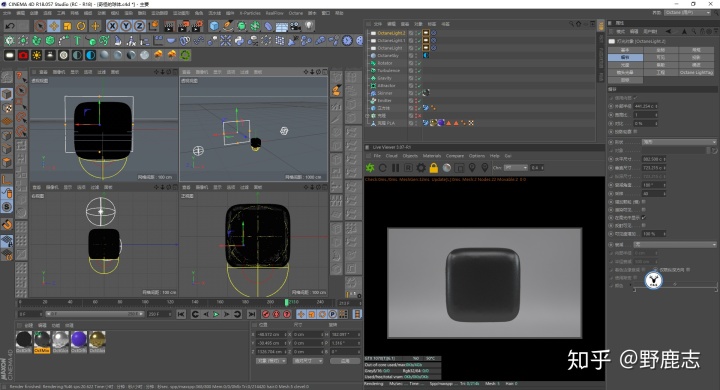This screenshot has width=720, height=390.
Task: Restart Live Viewer render circular icon
Action: tap(382, 168)
